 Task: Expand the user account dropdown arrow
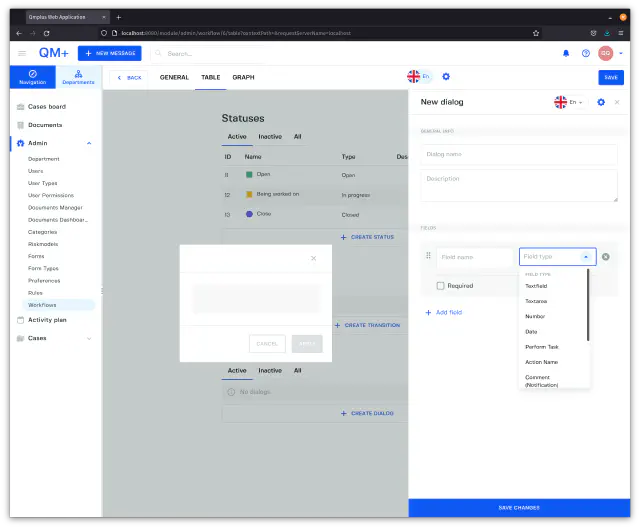(621, 53)
